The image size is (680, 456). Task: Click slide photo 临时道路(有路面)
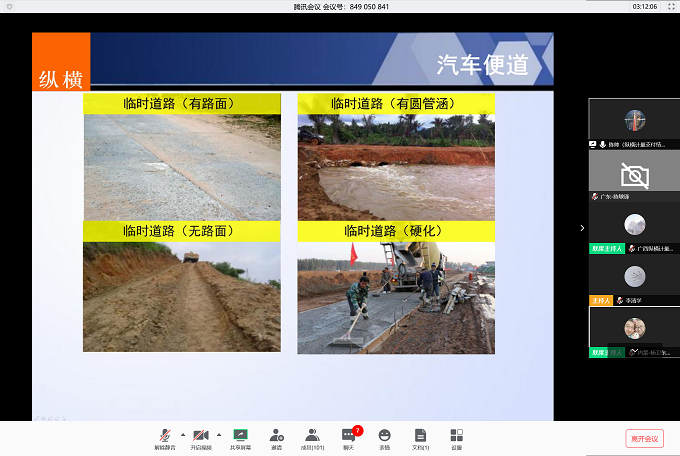182,167
